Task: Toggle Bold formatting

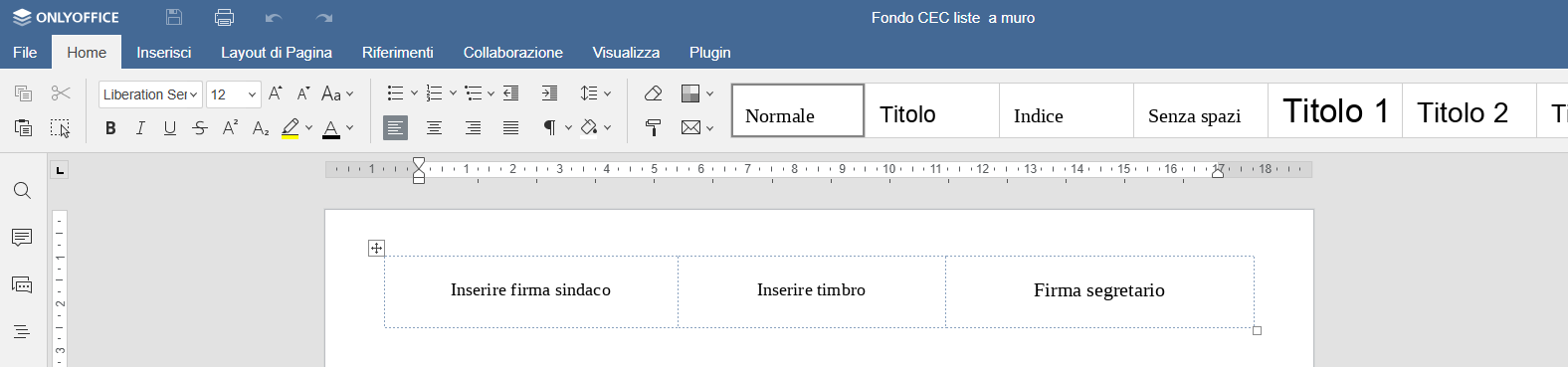Action: (110, 127)
